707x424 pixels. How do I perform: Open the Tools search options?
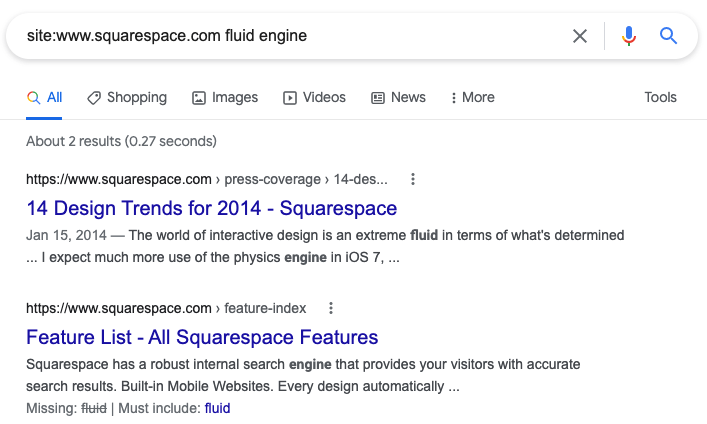660,98
